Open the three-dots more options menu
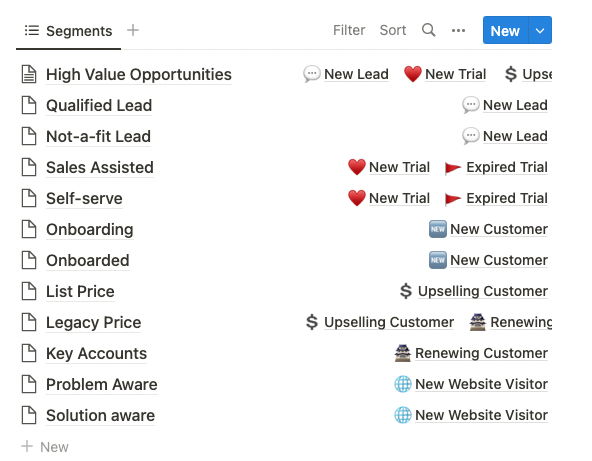This screenshot has height=461, width=592. 458,30
